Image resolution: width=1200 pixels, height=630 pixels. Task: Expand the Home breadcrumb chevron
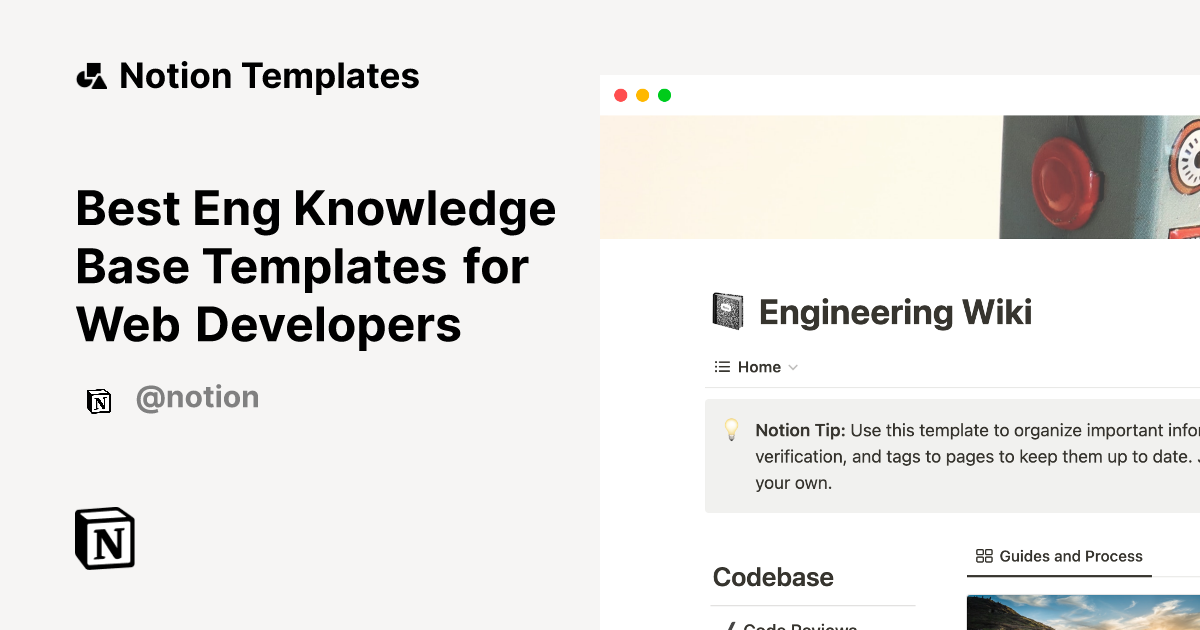(x=793, y=367)
